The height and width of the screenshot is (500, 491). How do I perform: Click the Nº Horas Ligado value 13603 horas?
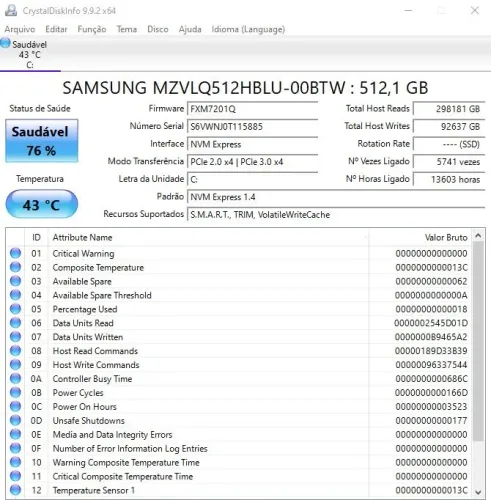tap(449, 180)
